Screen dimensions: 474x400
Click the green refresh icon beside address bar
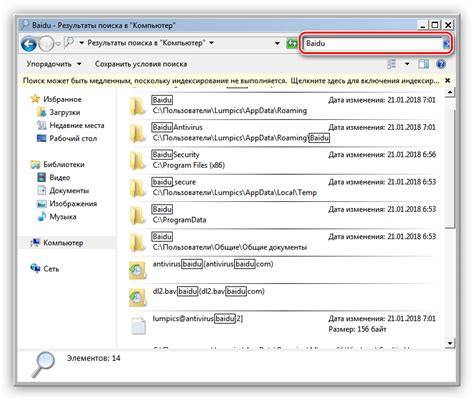tap(292, 43)
